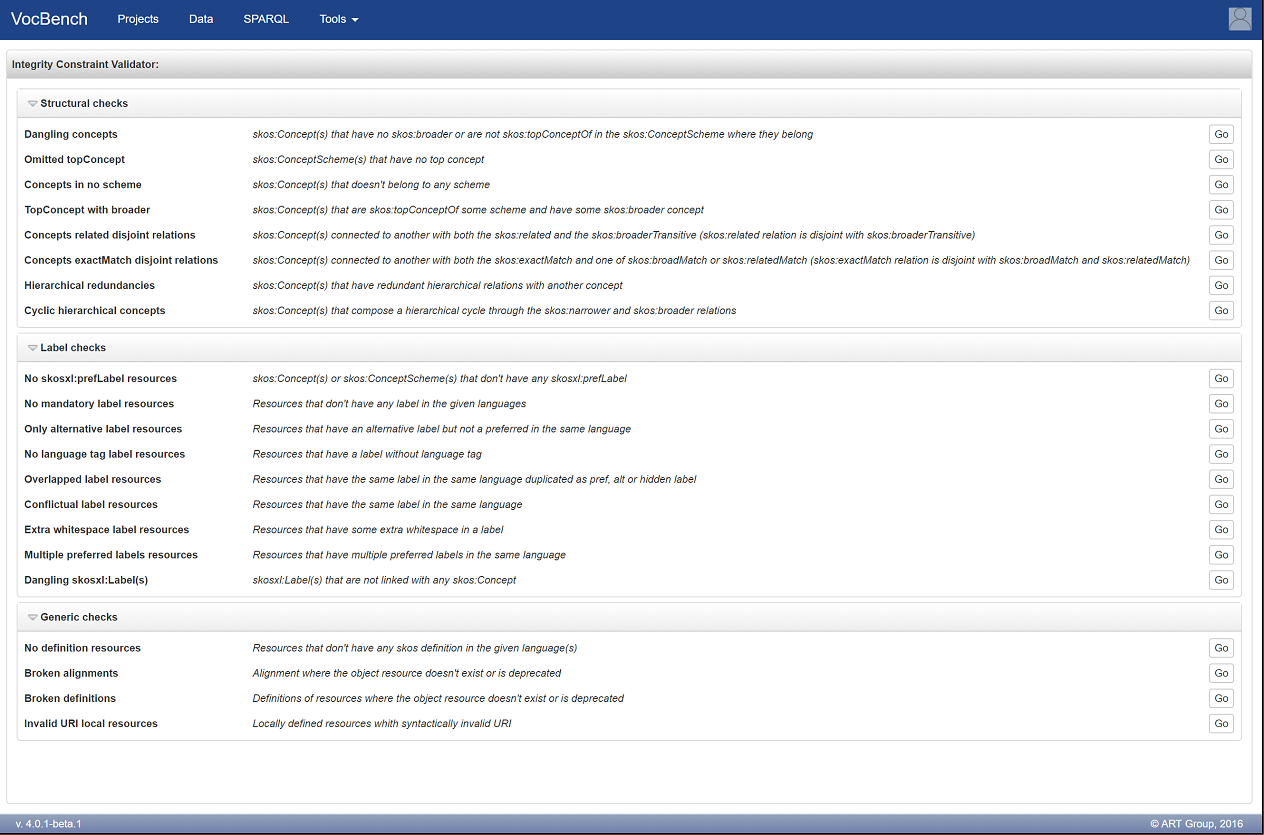
Task: Click the 'Dangling concepts' label text
Action: click(71, 134)
